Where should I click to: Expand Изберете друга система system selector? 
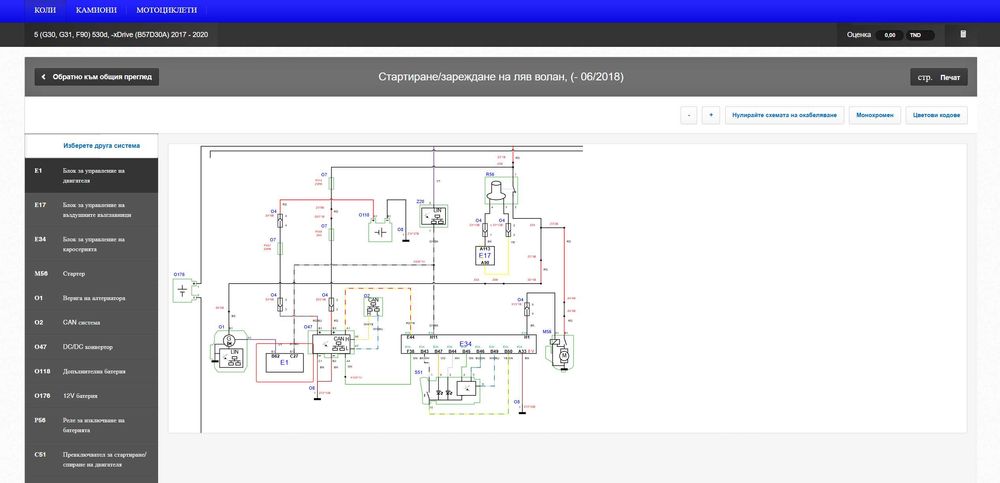[x=101, y=145]
